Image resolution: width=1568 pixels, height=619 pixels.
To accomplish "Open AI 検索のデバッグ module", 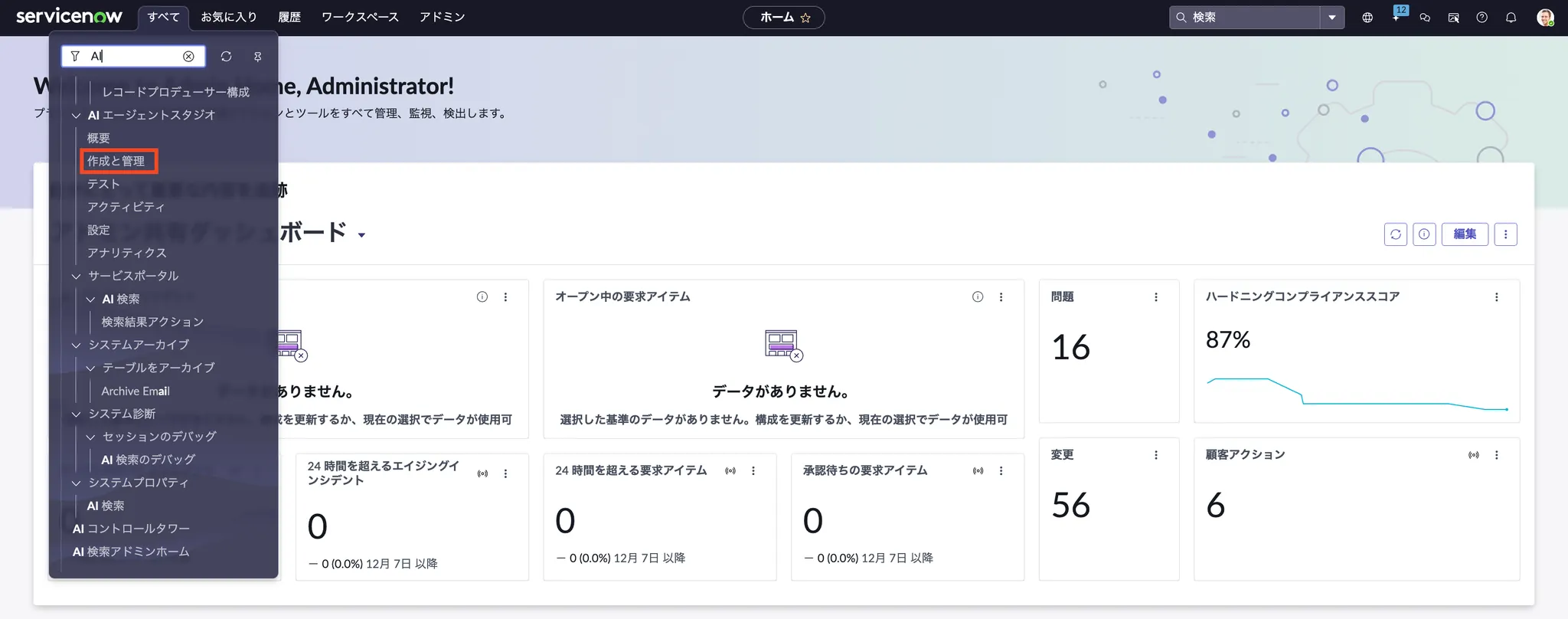I will tap(149, 460).
